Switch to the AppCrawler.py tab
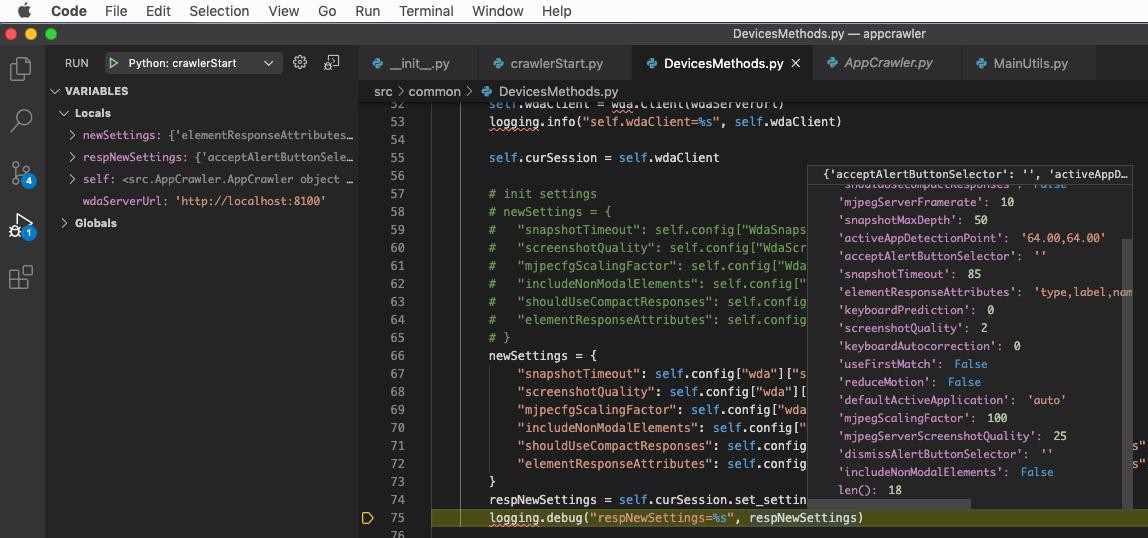Viewport: 1148px width, 538px height. click(887, 63)
